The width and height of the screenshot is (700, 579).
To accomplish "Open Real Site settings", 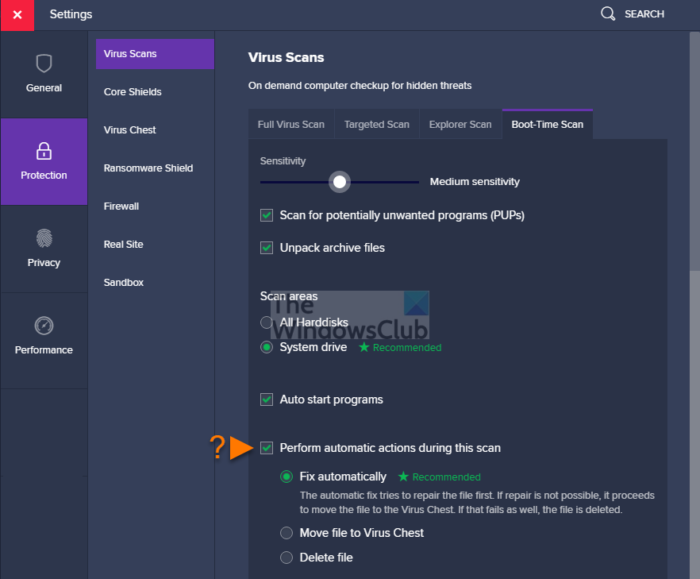I will [x=123, y=245].
